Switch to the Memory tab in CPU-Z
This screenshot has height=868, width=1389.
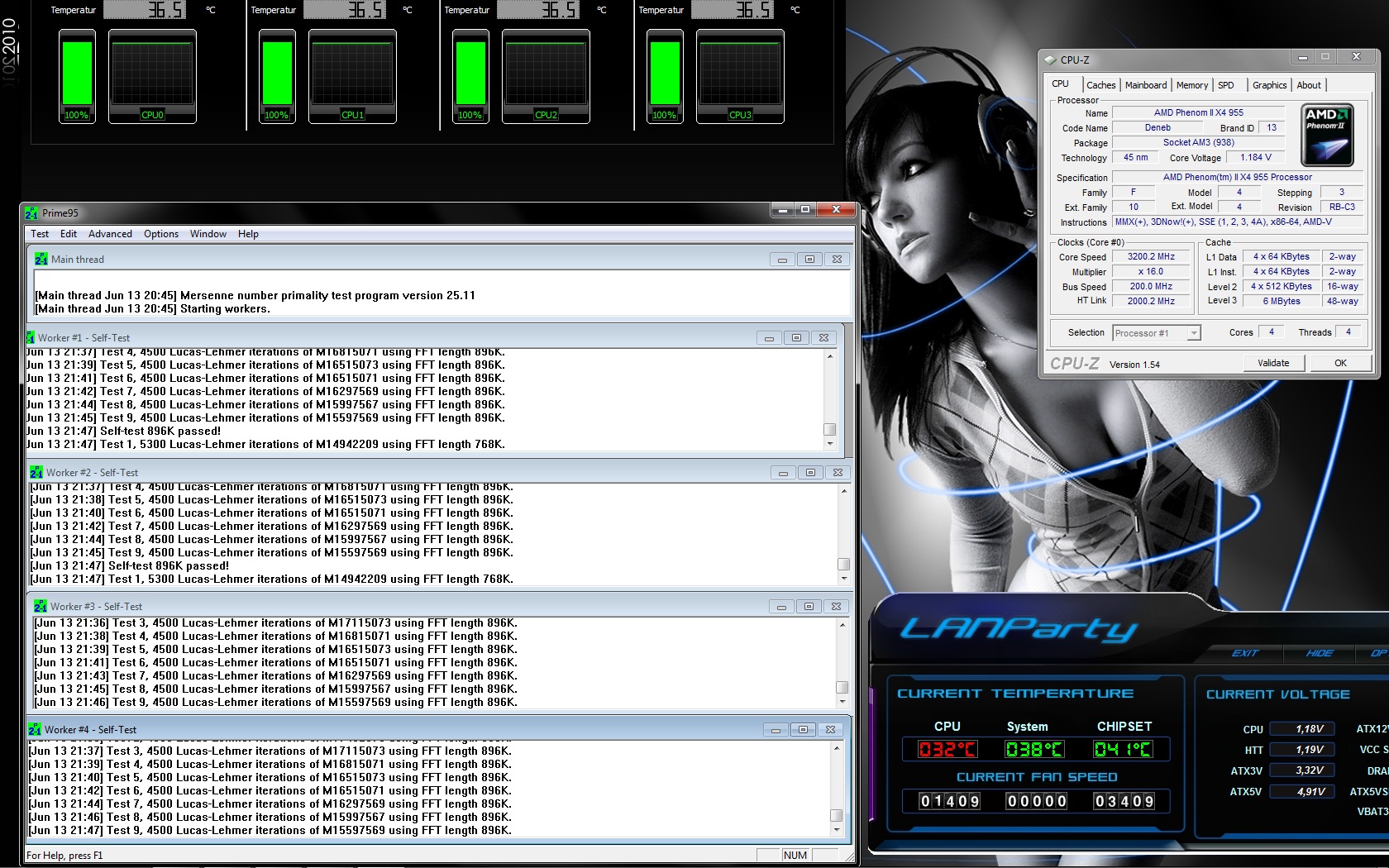click(1192, 85)
